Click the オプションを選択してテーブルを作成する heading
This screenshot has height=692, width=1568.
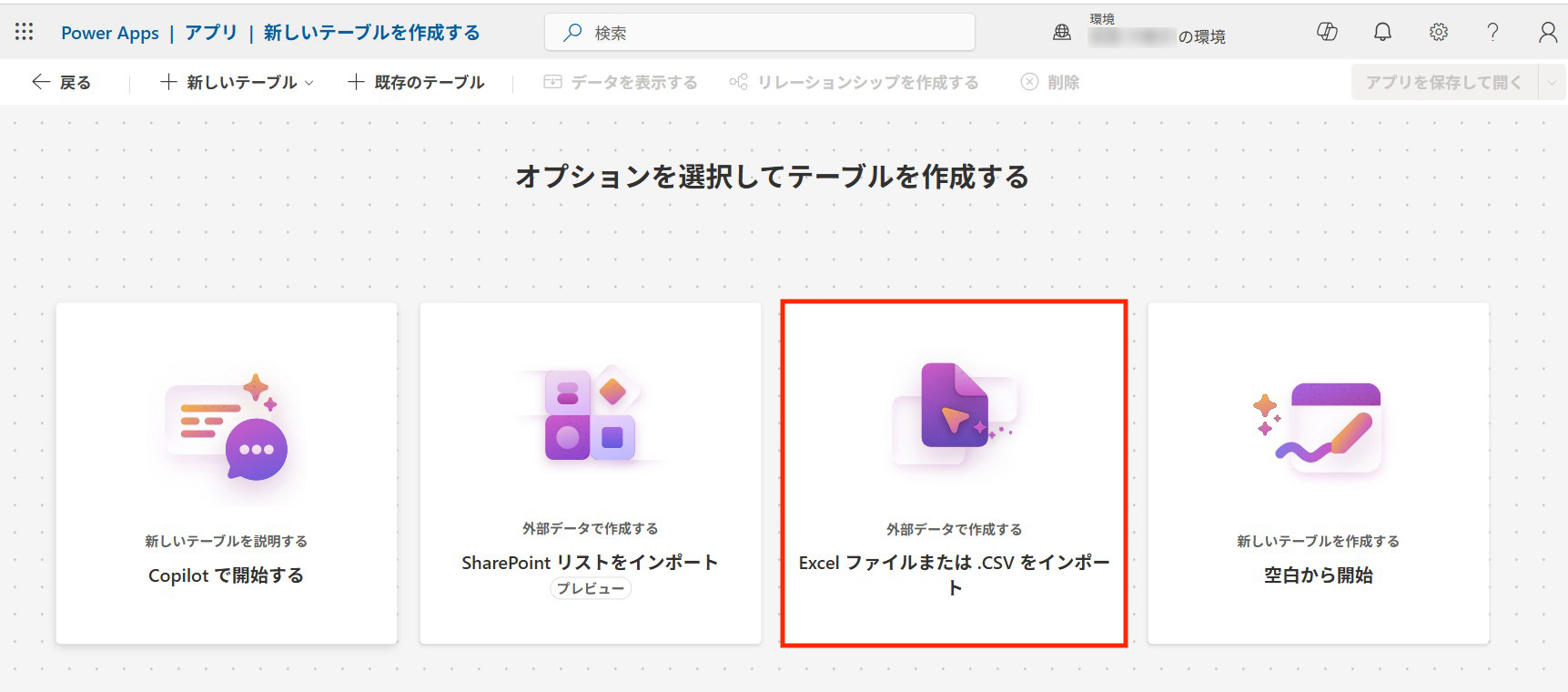773,177
